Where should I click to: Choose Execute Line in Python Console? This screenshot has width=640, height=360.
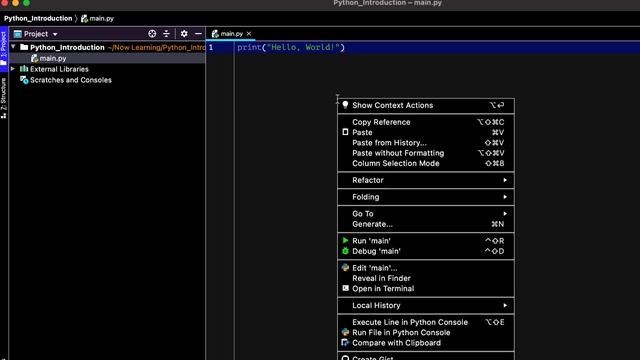click(x=426, y=322)
